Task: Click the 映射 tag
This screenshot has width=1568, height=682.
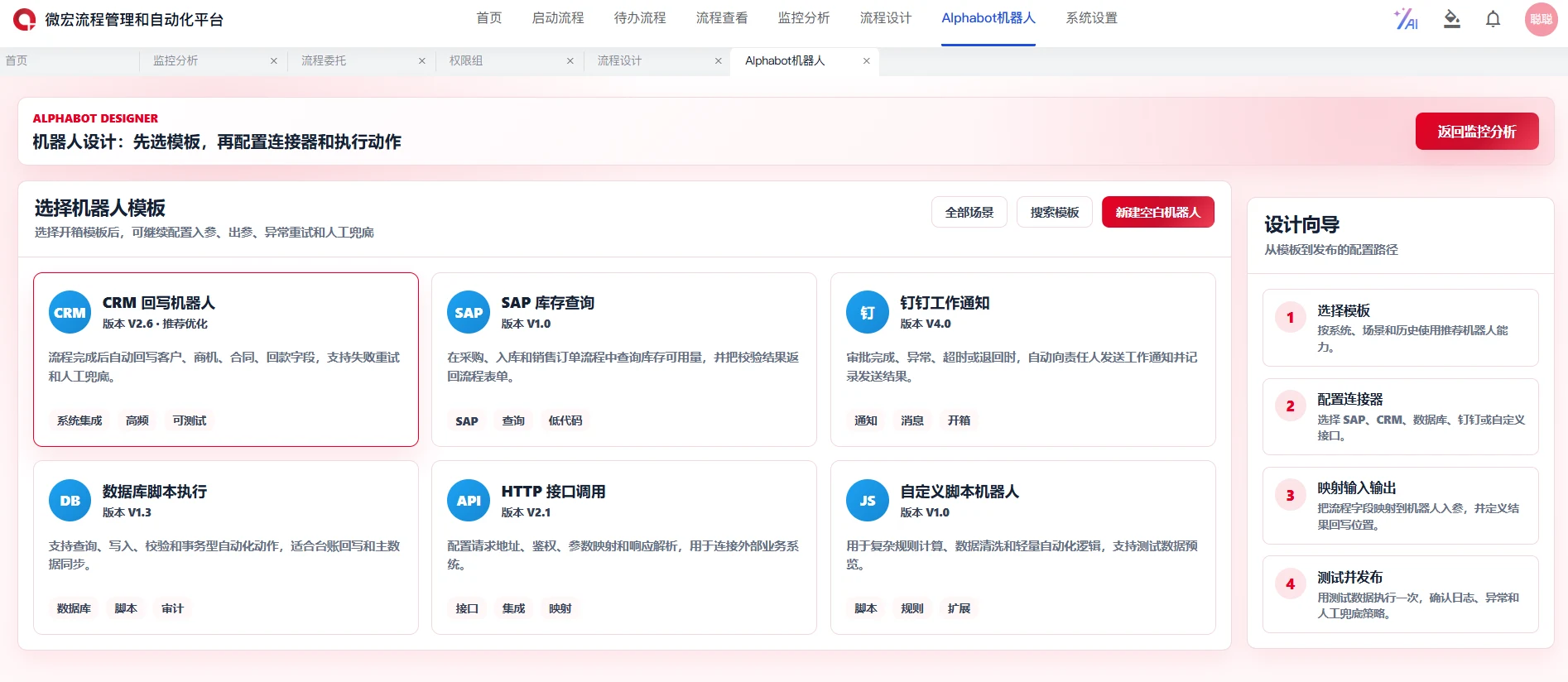Action: pyautogui.click(x=560, y=608)
